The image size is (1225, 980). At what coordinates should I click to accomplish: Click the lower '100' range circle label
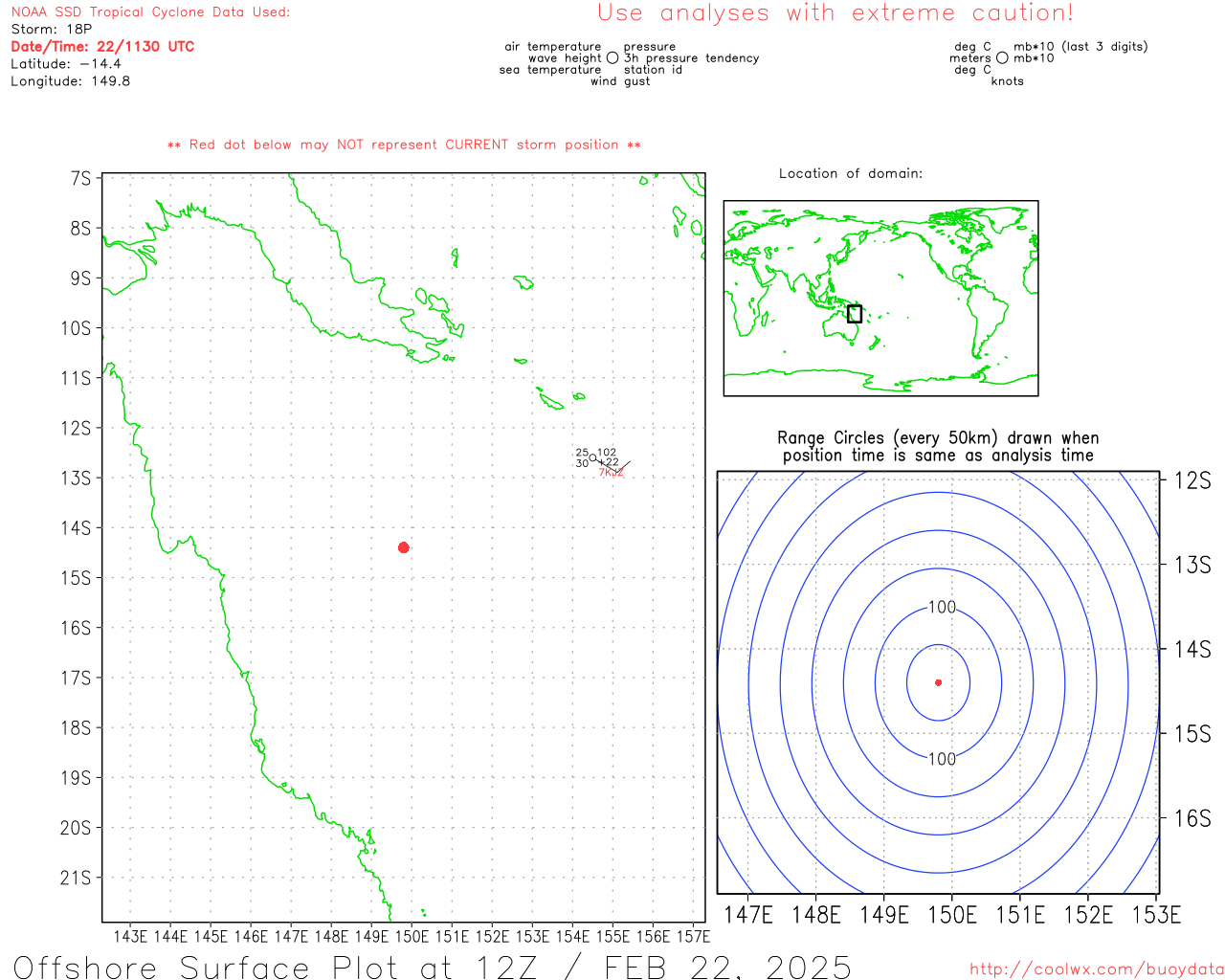pos(942,759)
